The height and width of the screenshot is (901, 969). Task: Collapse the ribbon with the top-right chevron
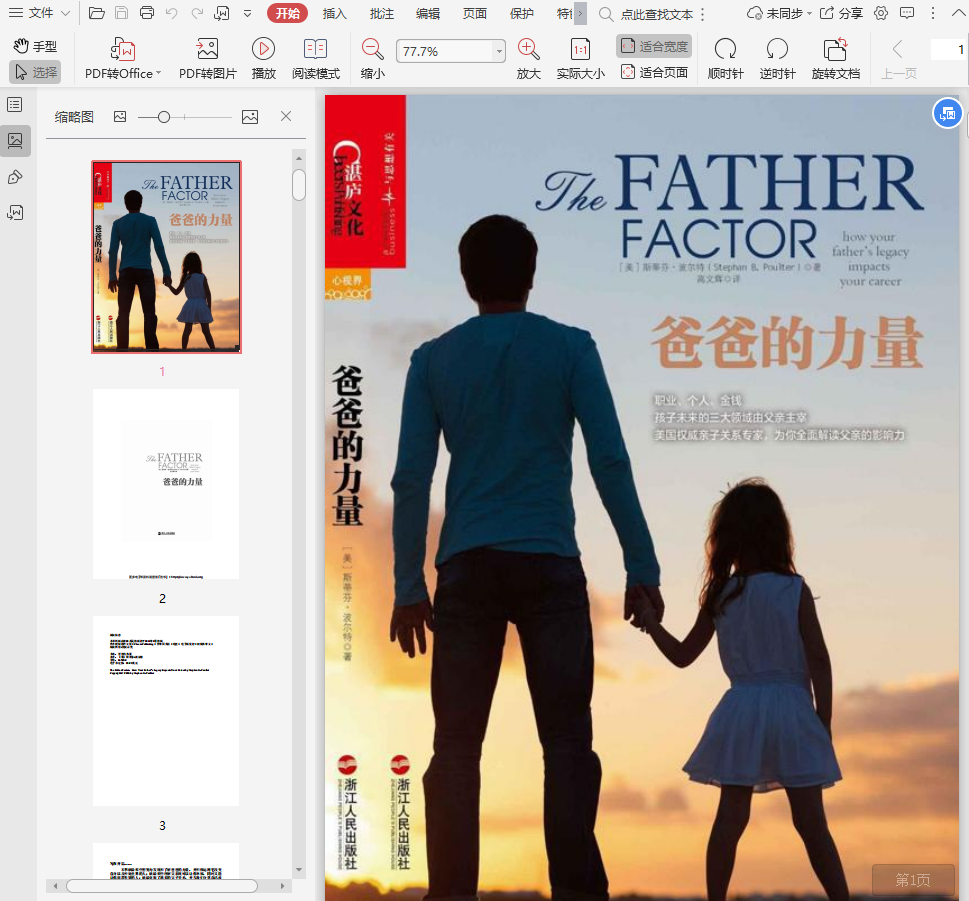(x=958, y=13)
